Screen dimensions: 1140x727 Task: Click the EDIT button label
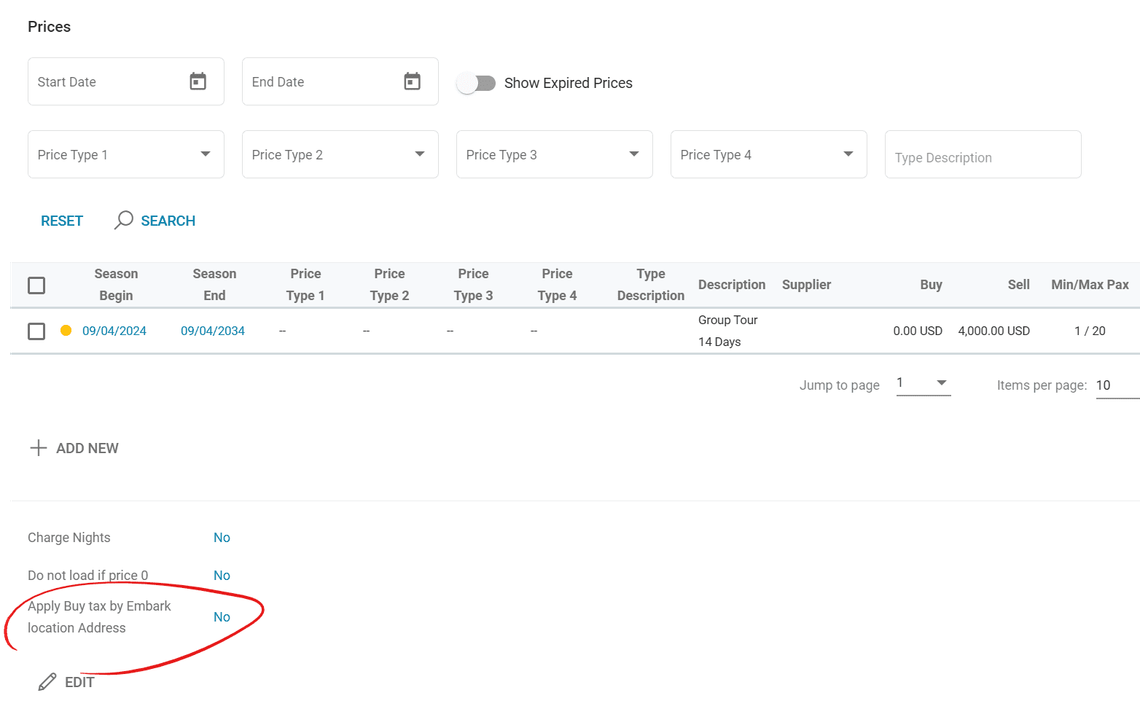click(80, 683)
